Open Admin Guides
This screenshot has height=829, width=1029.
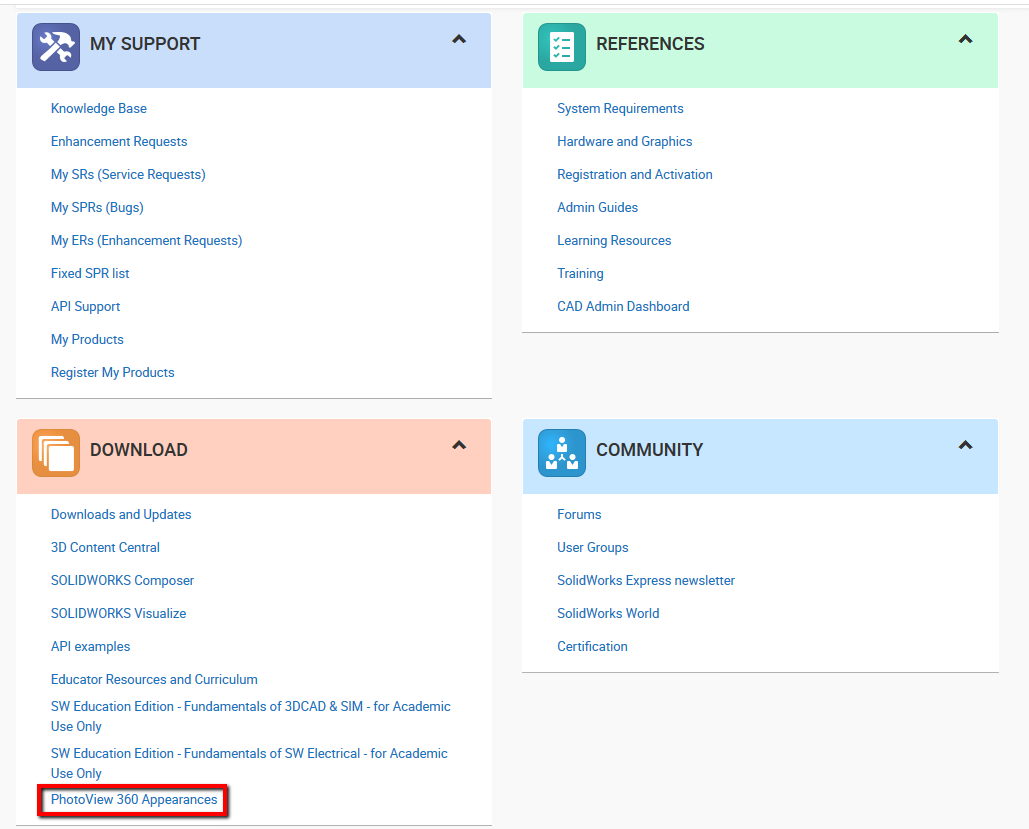(x=597, y=207)
